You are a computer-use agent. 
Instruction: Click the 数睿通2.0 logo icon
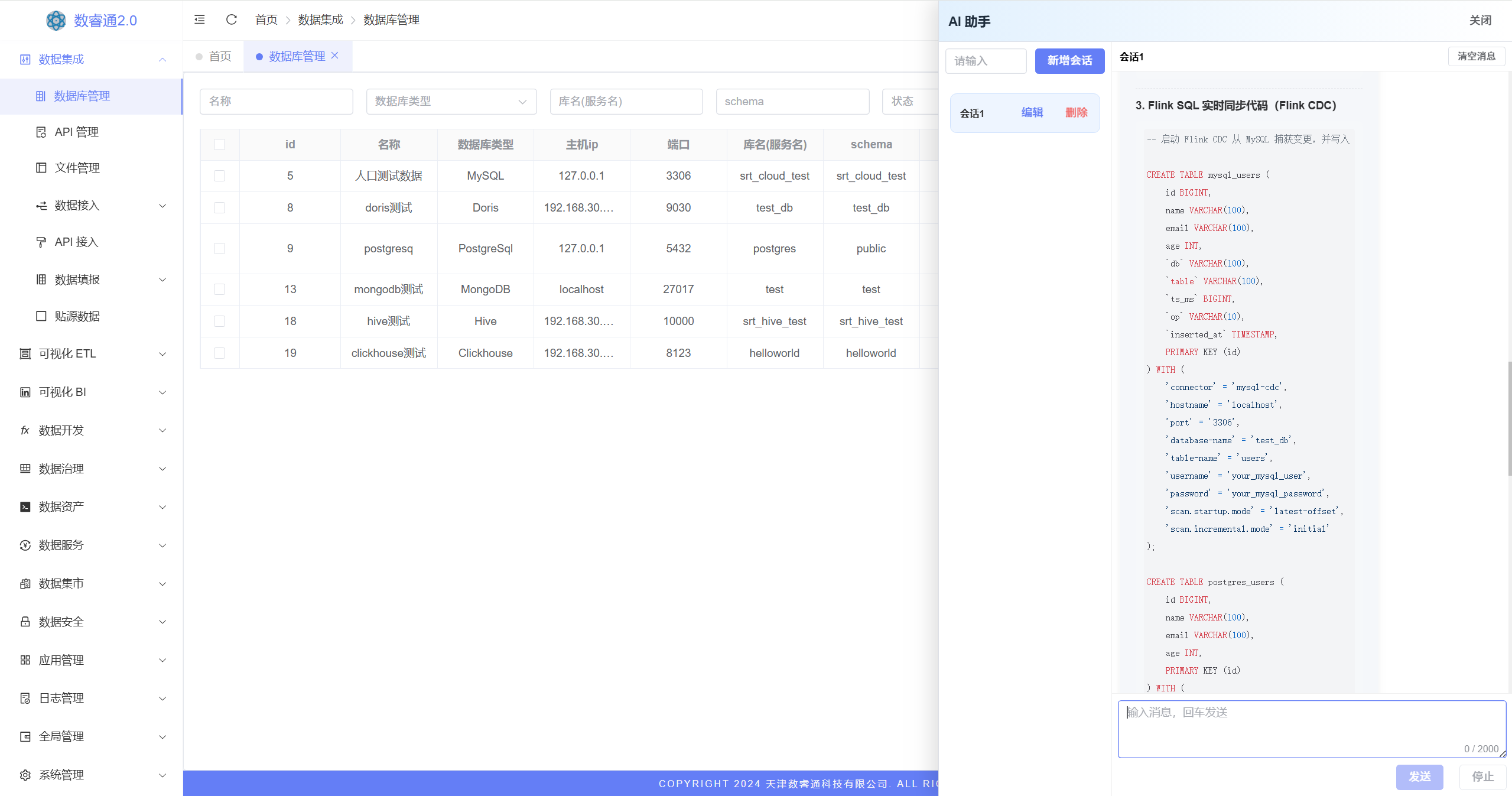point(56,21)
